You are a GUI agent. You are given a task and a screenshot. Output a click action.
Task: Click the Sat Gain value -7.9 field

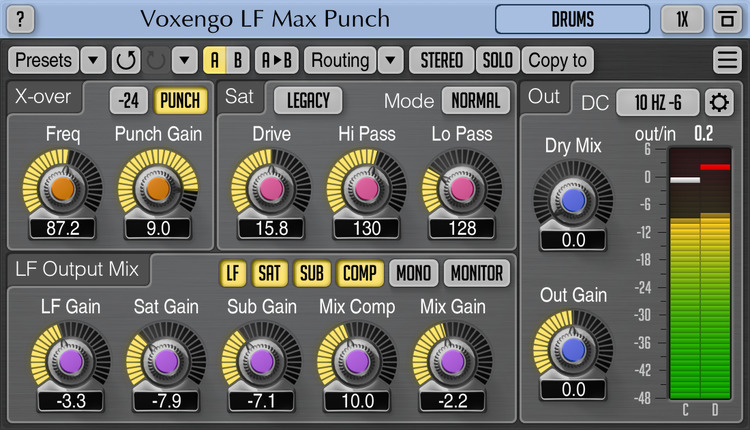(166, 401)
